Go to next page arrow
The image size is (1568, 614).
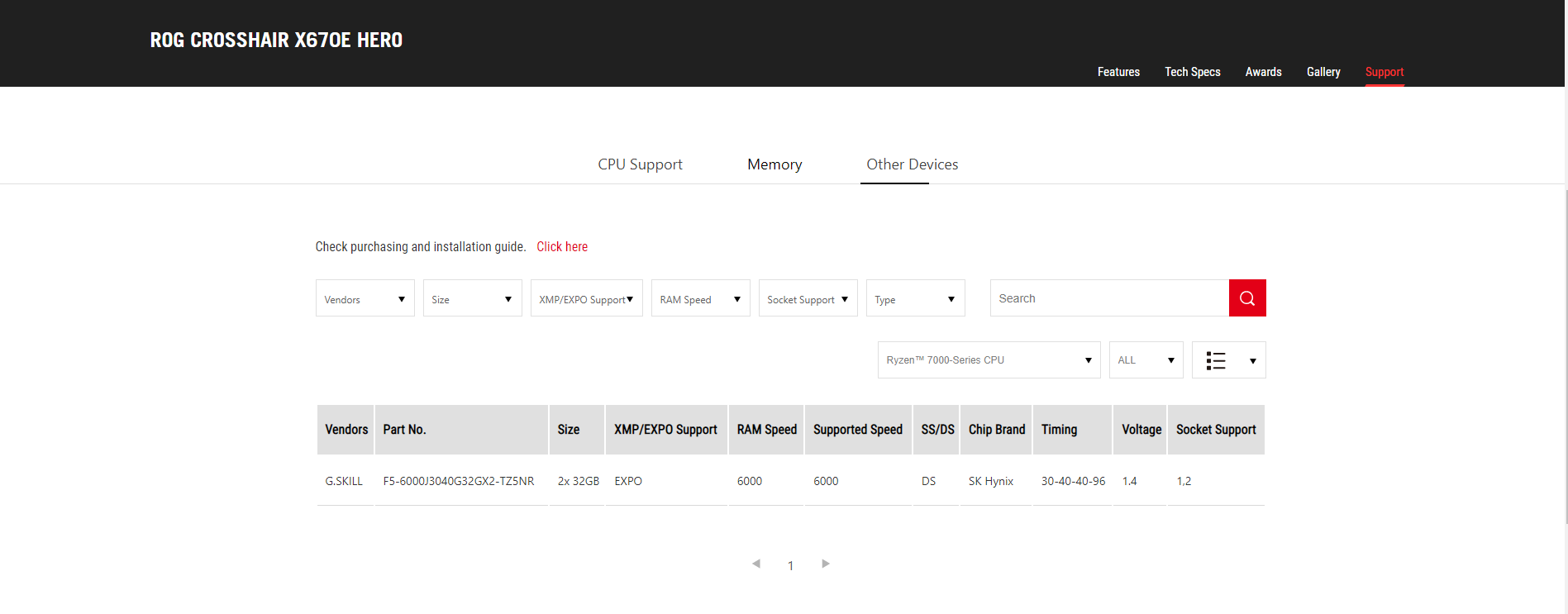[x=825, y=564]
